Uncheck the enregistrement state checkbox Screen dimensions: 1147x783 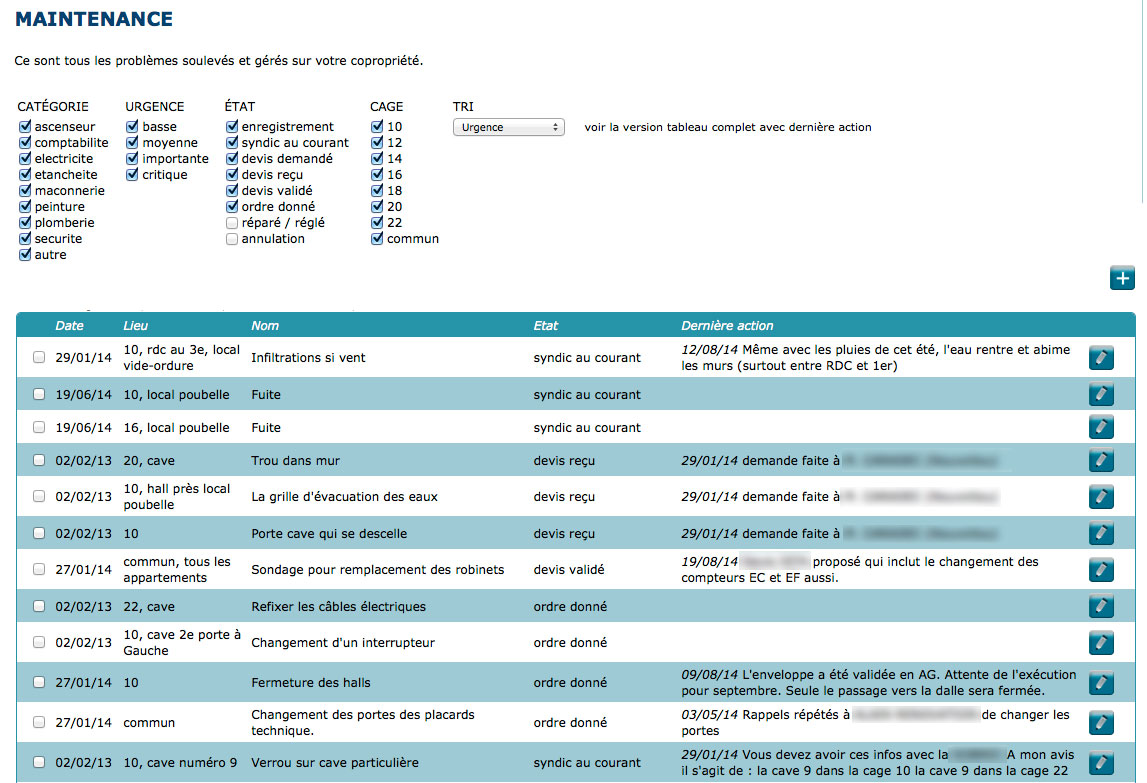point(232,126)
